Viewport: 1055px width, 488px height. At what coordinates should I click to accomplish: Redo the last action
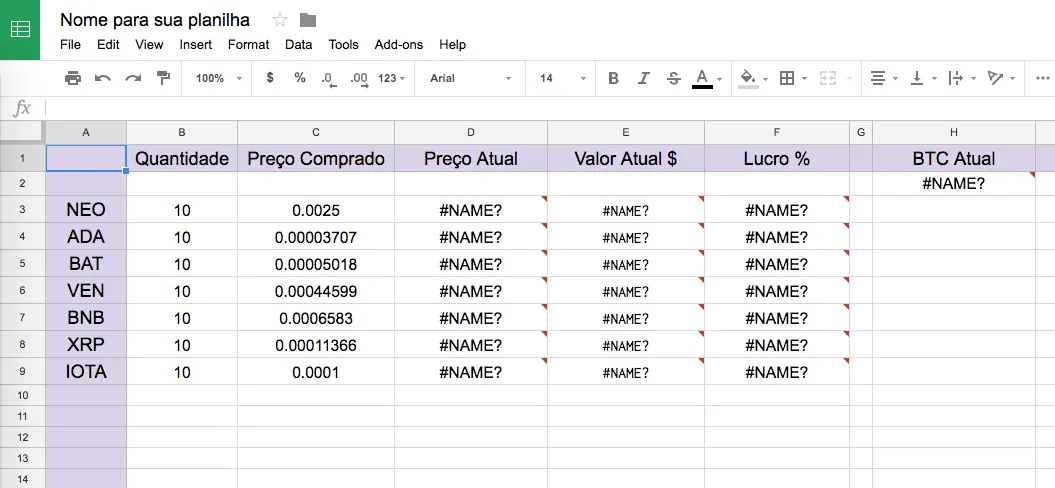(x=133, y=78)
